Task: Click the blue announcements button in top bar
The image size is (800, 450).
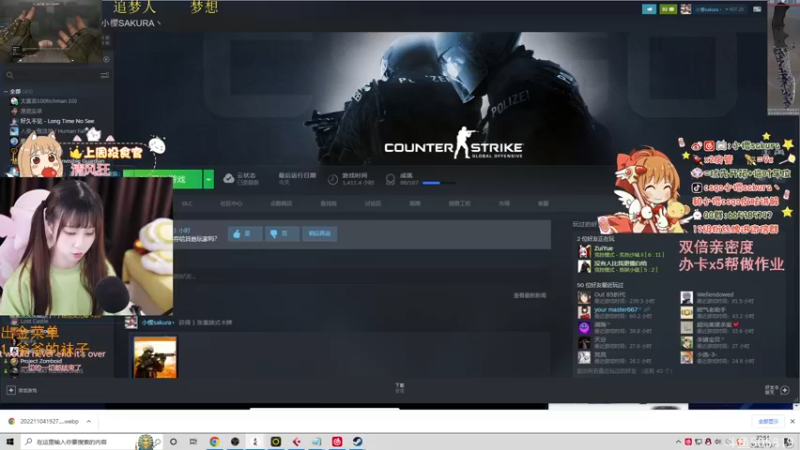Action: click(649, 9)
